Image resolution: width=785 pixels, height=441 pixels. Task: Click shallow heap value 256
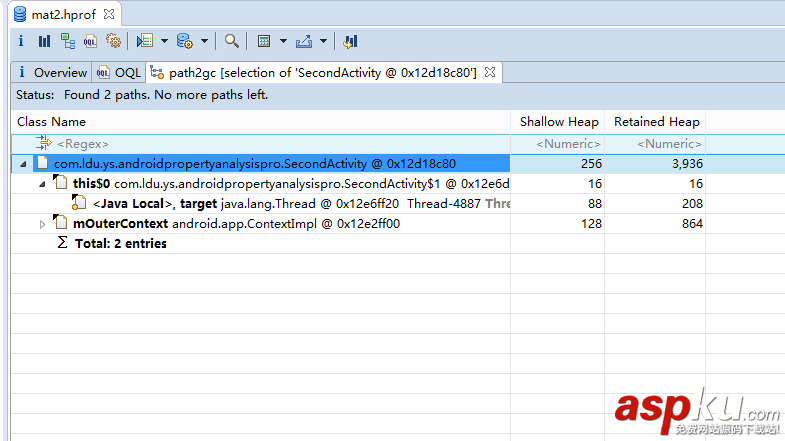tap(591, 164)
